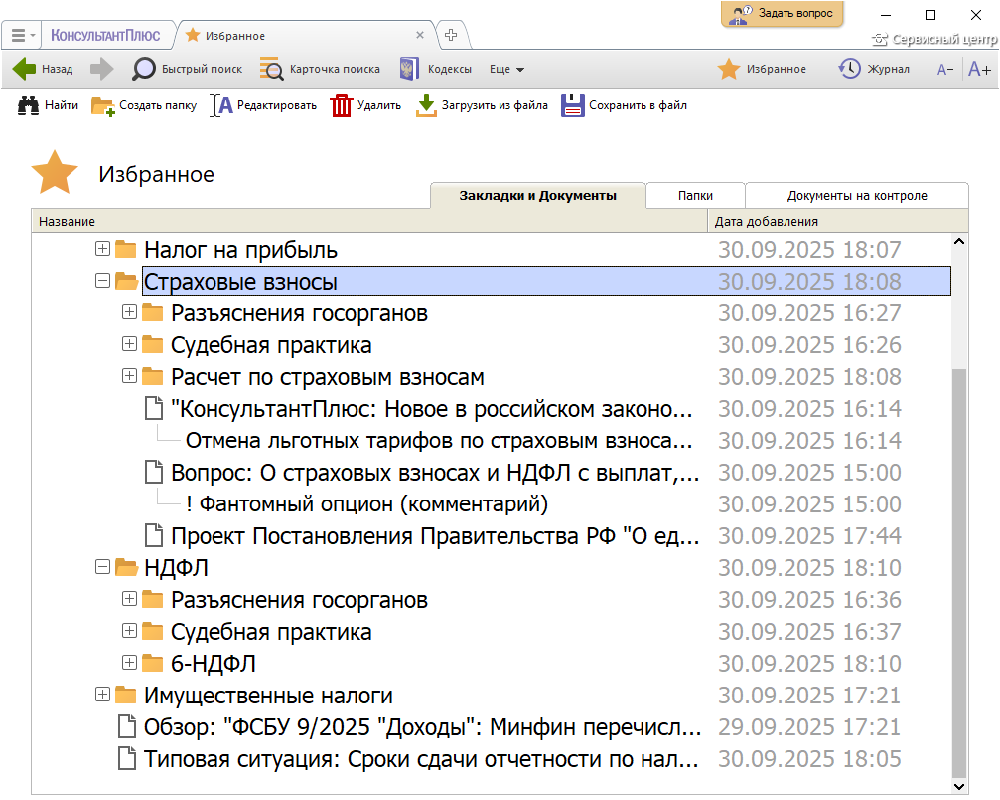The image size is (1000, 800).
Task: Create a new folder via toolbar icon
Action: [x=103, y=105]
